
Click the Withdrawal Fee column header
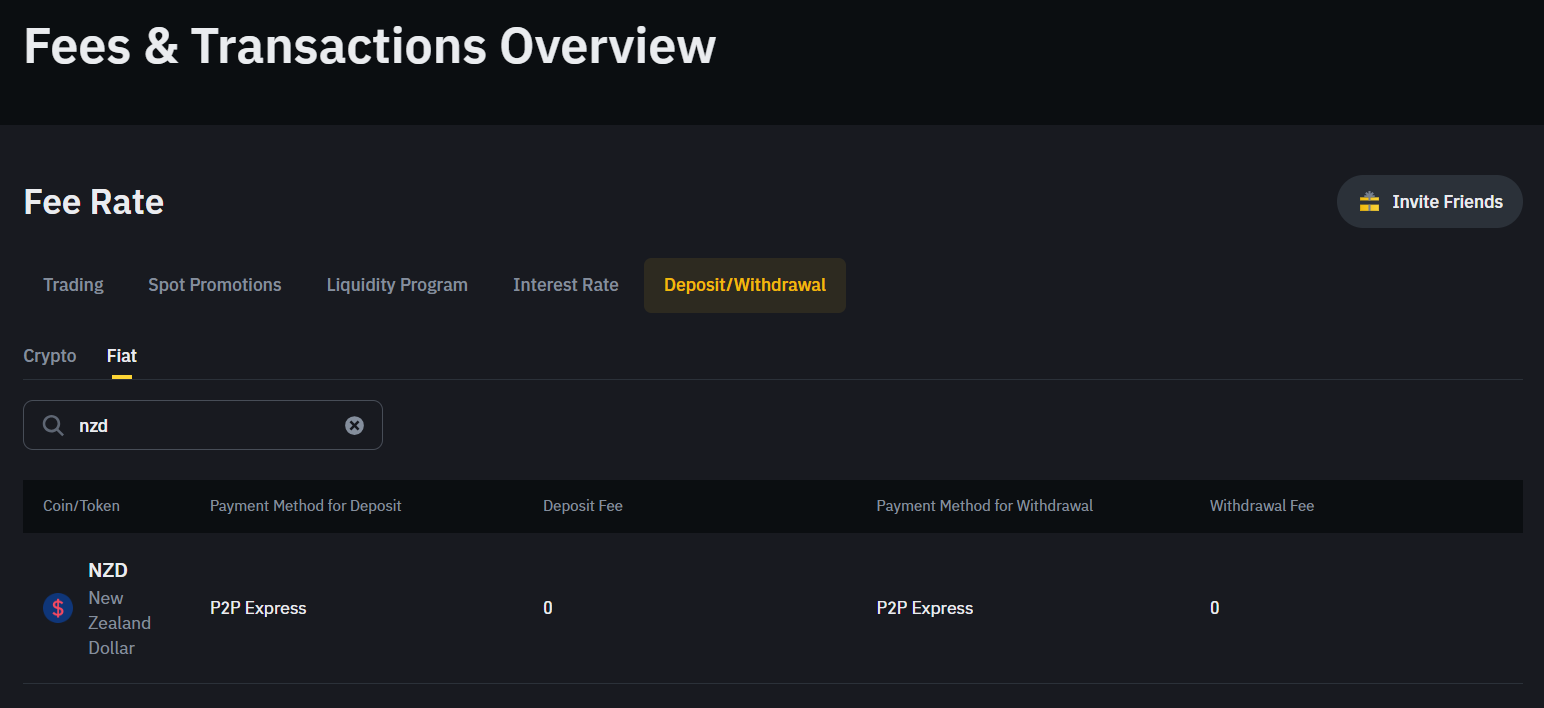pos(1262,506)
